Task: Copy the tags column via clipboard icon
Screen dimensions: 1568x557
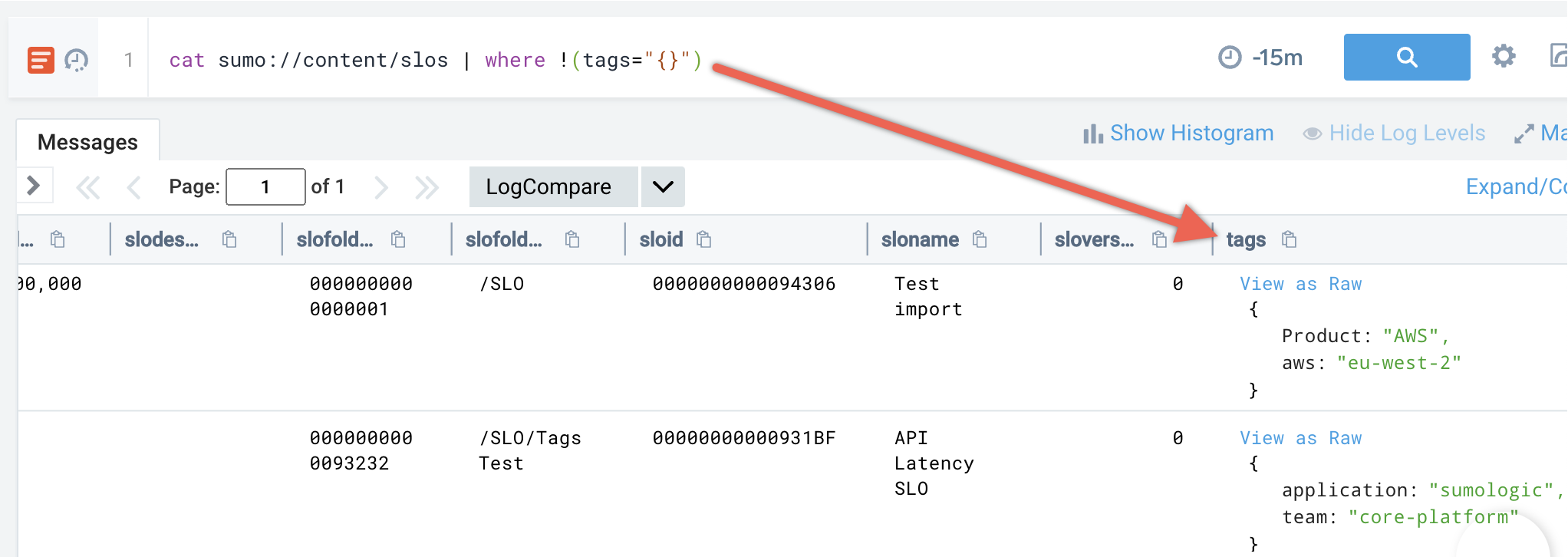Action: [1289, 240]
